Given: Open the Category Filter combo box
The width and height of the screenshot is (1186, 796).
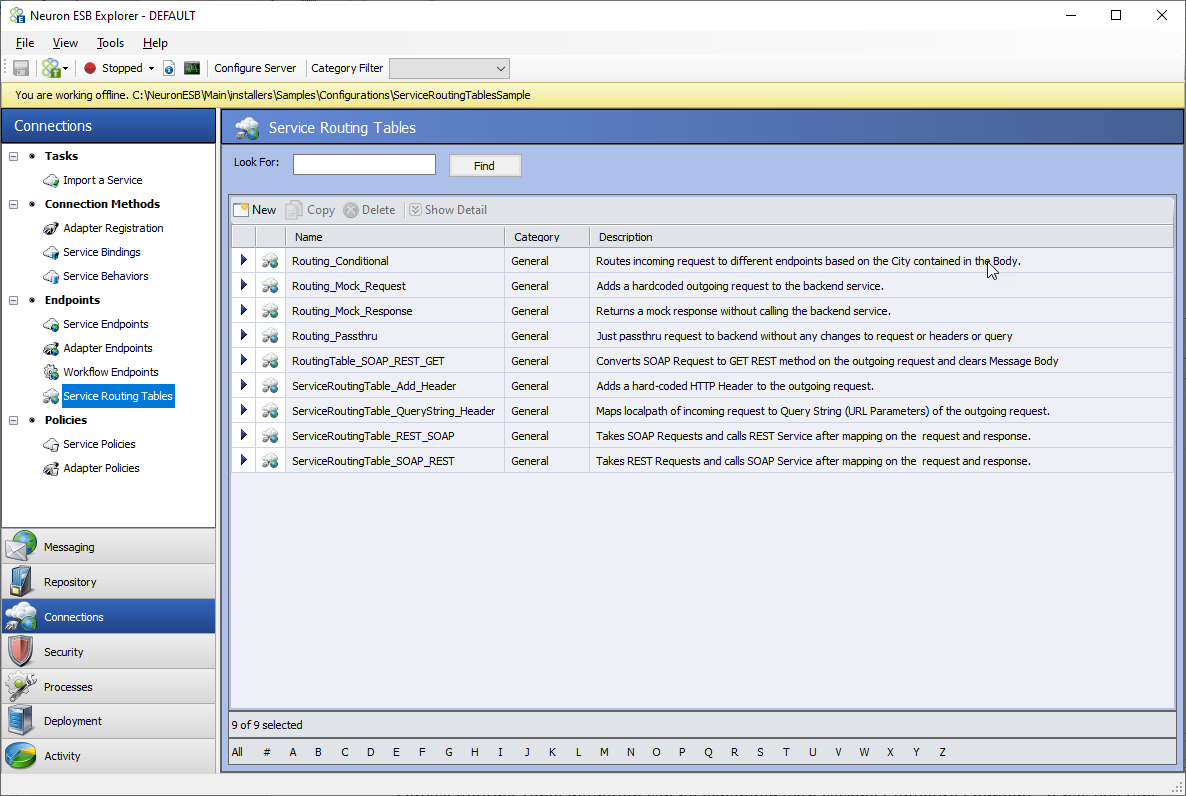Looking at the screenshot, I should point(449,68).
